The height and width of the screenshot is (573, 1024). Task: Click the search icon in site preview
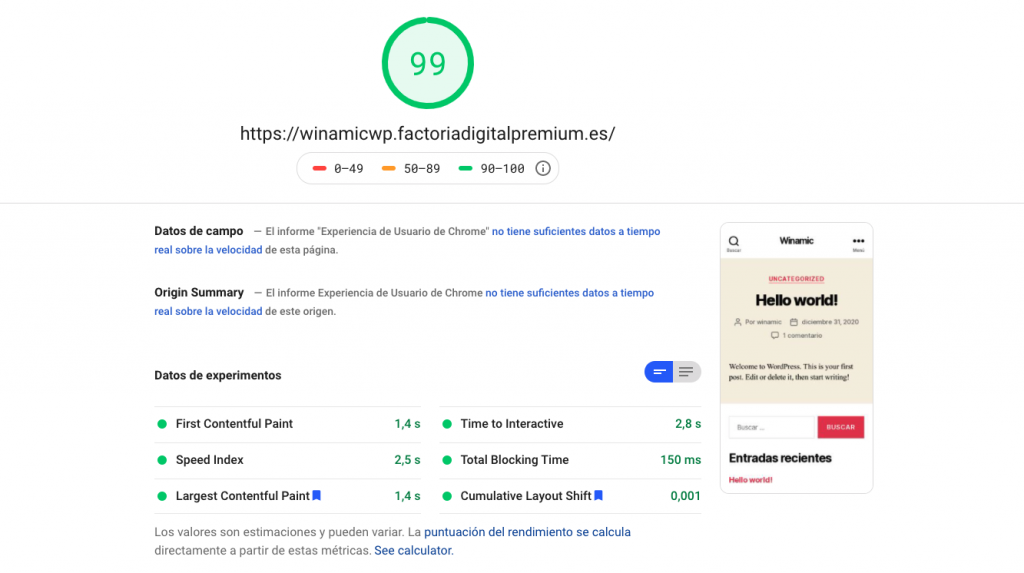pos(734,242)
